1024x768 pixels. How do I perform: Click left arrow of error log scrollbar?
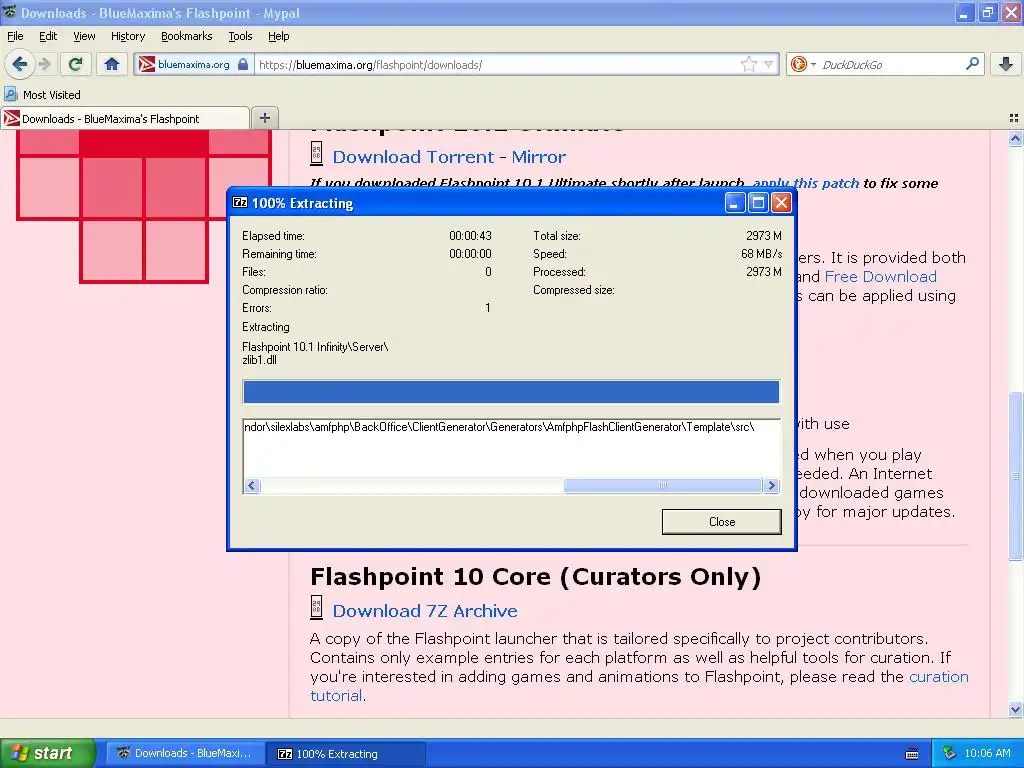[253, 485]
